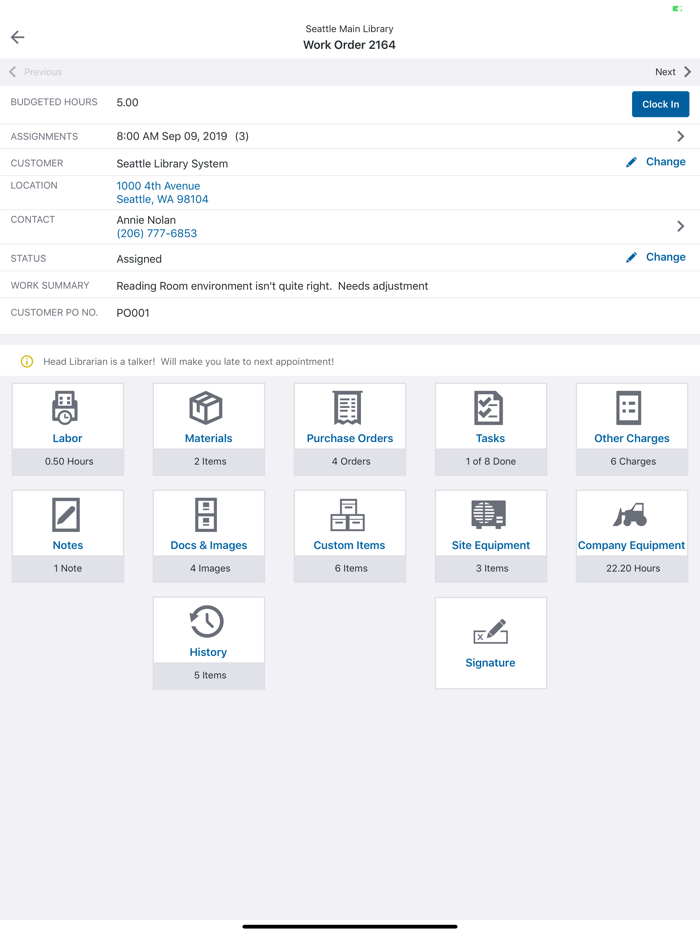Screen dimensions: 700x934
Task: Click the 'Work Order 2164' title
Action: pyautogui.click(x=349, y=45)
